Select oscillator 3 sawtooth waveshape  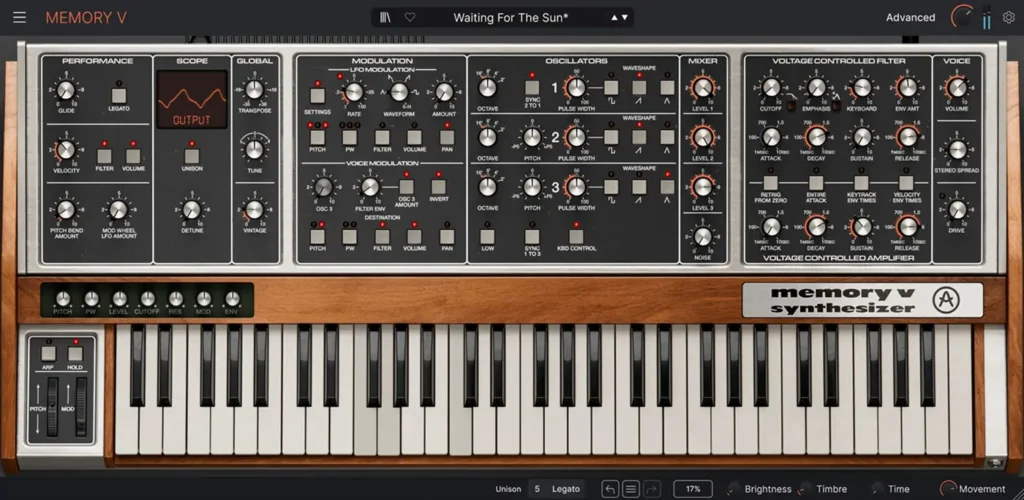coord(639,187)
